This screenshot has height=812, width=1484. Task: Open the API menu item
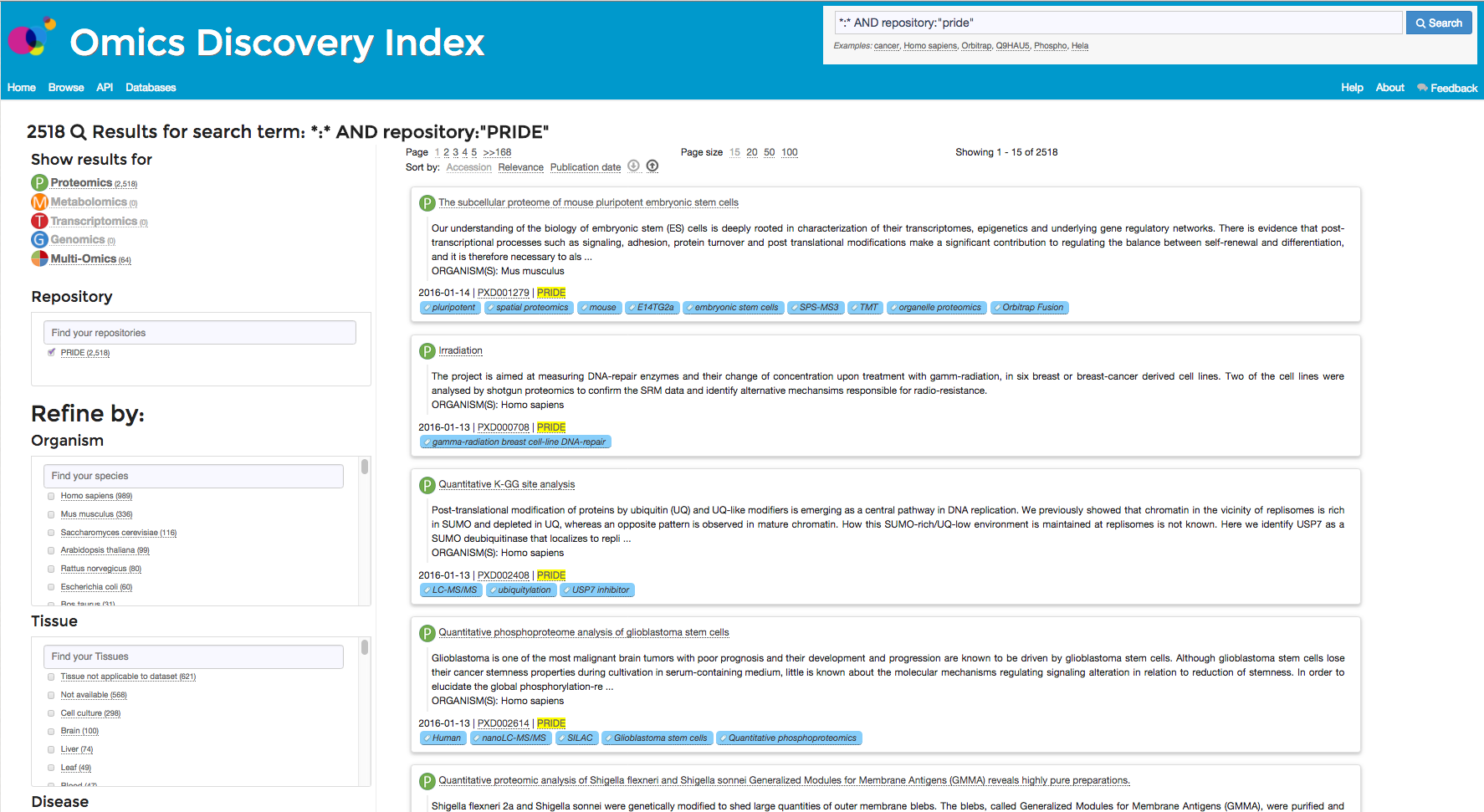coord(105,87)
